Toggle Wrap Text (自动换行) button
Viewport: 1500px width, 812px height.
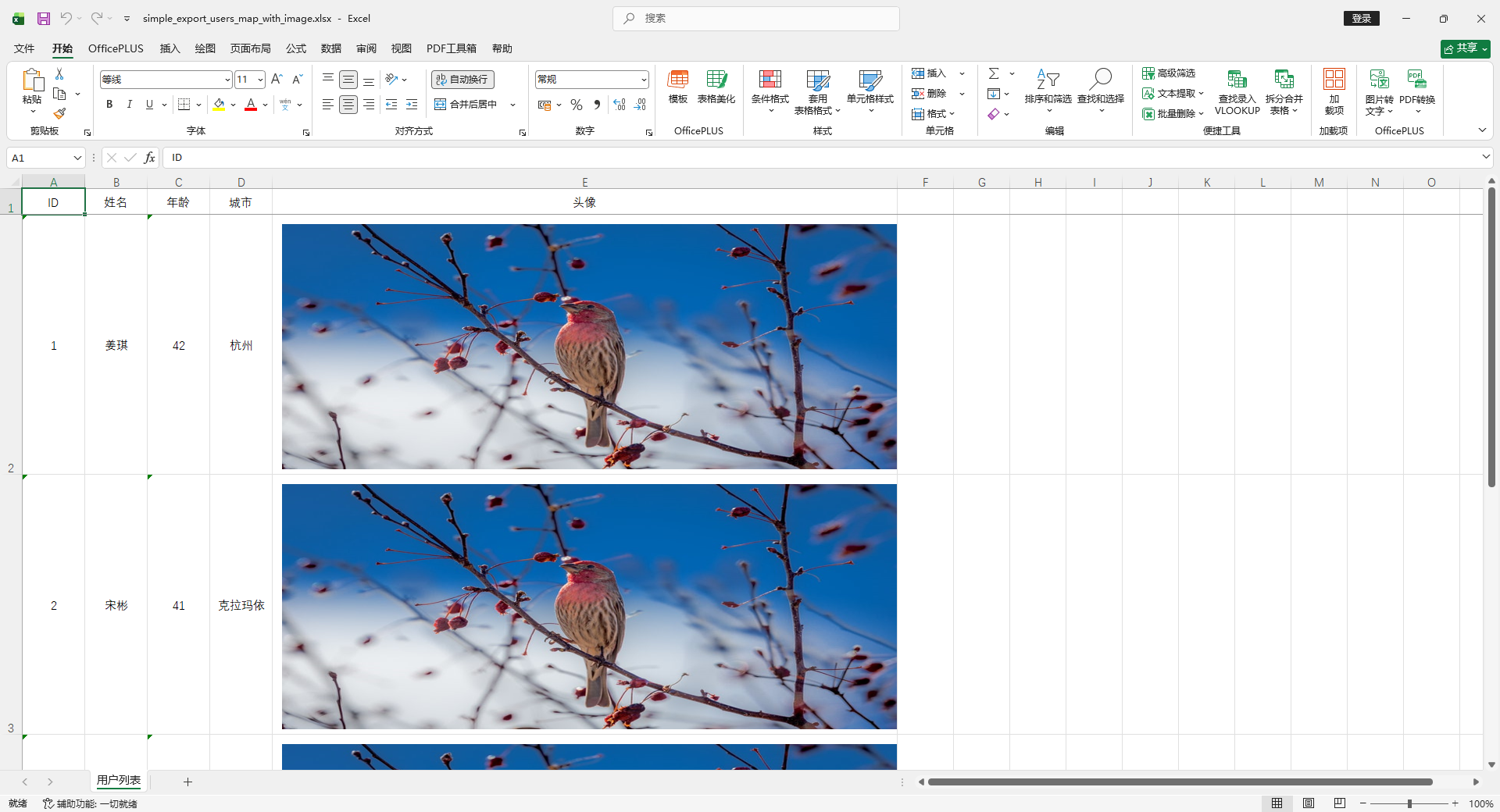[462, 80]
